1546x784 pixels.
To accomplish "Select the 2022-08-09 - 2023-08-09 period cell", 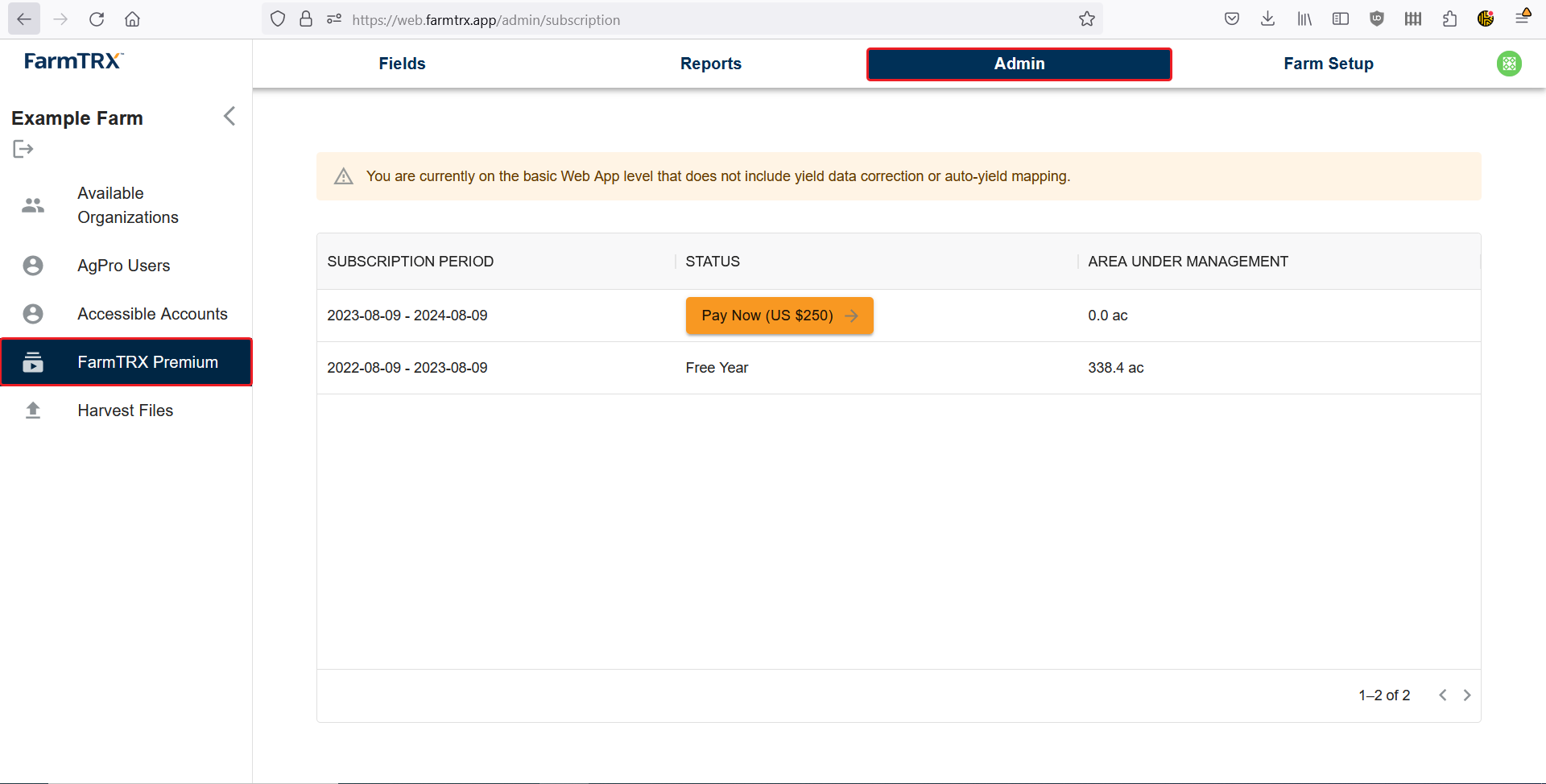I will pyautogui.click(x=407, y=368).
